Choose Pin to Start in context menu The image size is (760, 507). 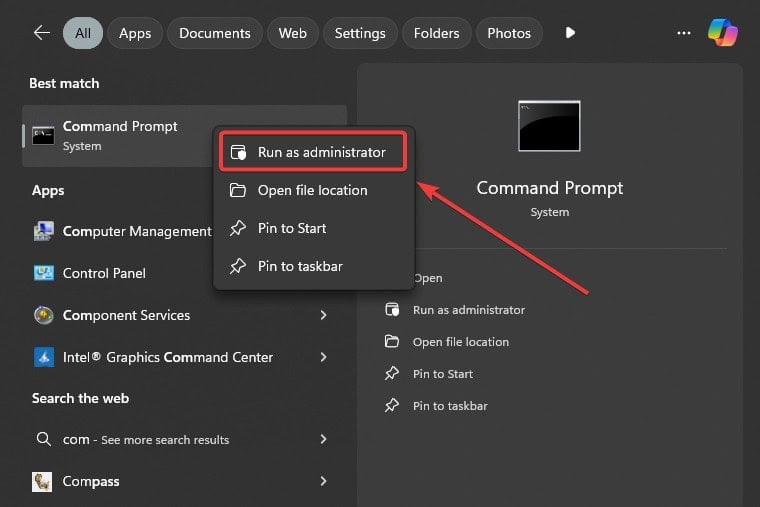click(x=313, y=228)
